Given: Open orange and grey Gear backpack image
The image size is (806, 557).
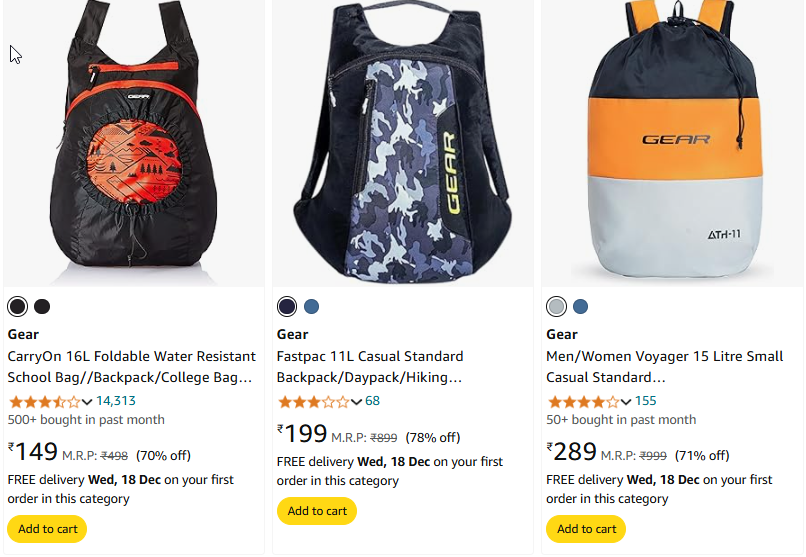Looking at the screenshot, I should pyautogui.click(x=672, y=143).
